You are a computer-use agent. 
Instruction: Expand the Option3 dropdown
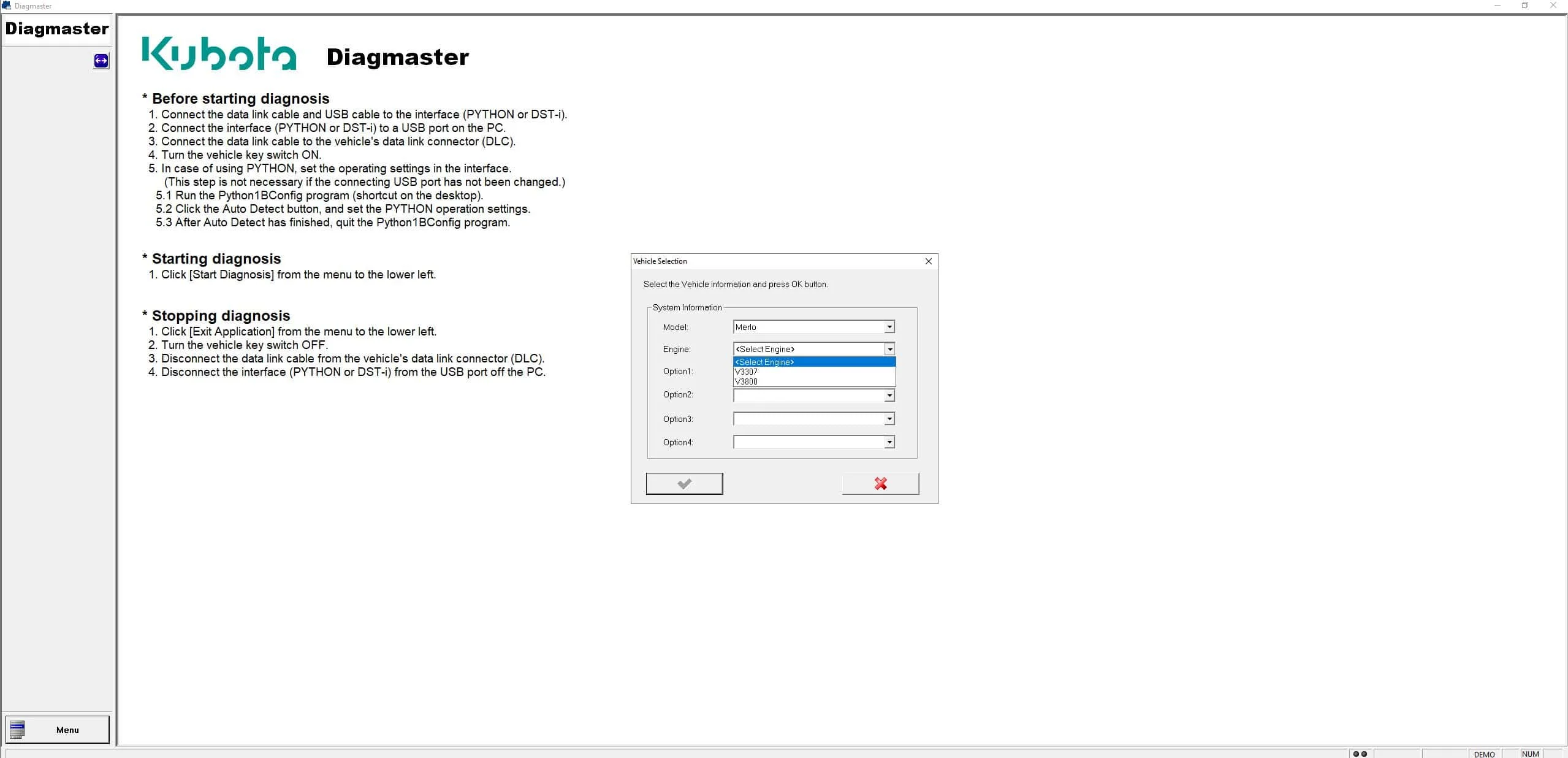click(x=889, y=419)
